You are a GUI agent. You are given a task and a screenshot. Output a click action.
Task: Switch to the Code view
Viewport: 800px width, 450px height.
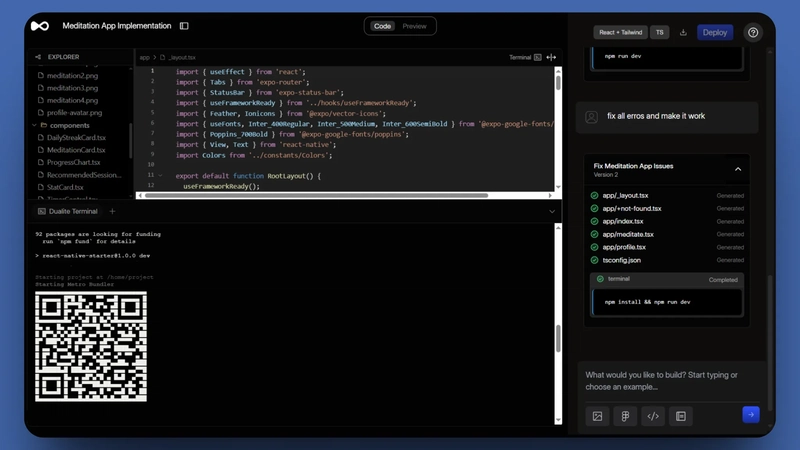click(x=382, y=27)
